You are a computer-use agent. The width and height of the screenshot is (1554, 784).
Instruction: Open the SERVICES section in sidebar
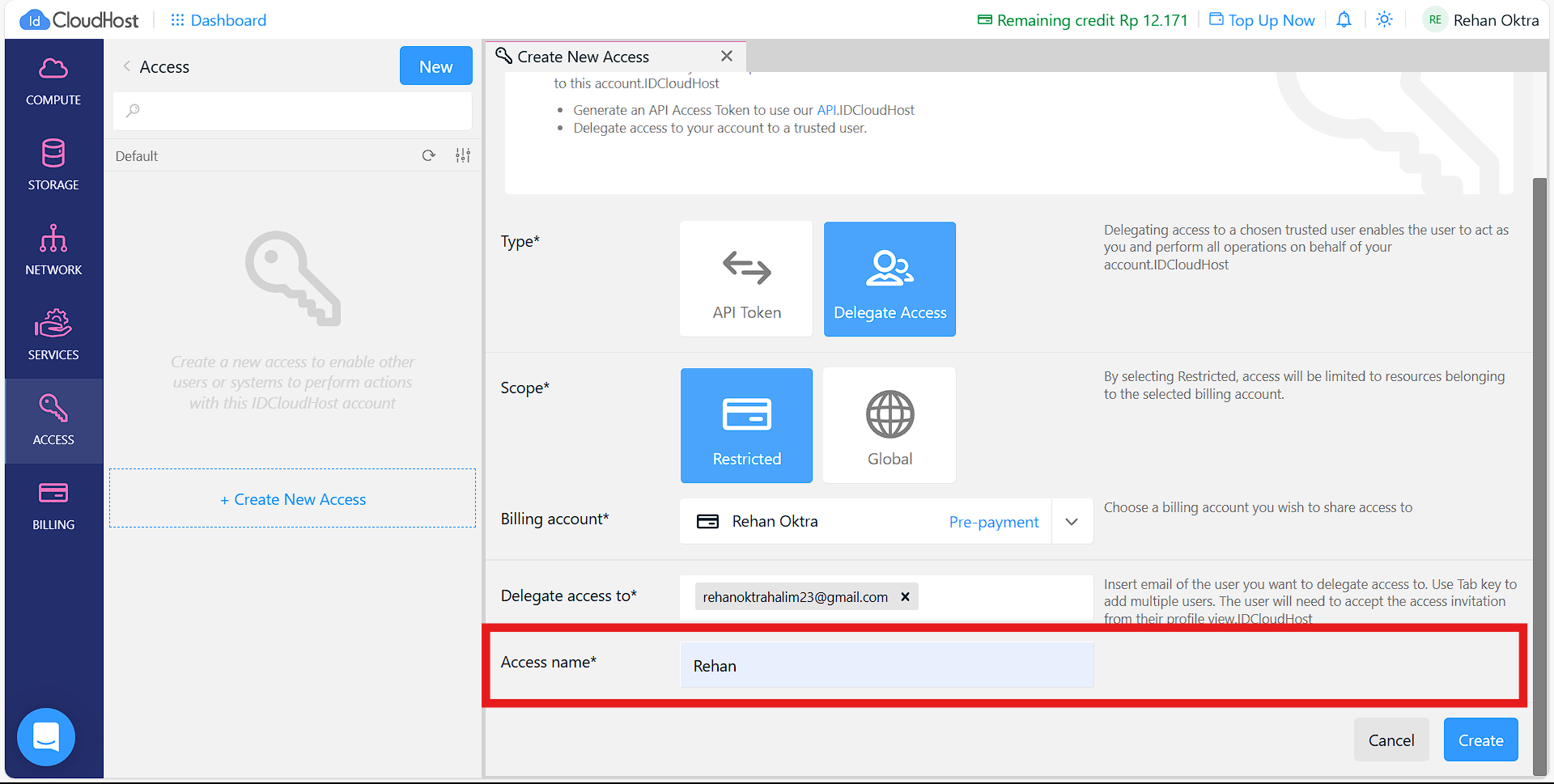[53, 334]
